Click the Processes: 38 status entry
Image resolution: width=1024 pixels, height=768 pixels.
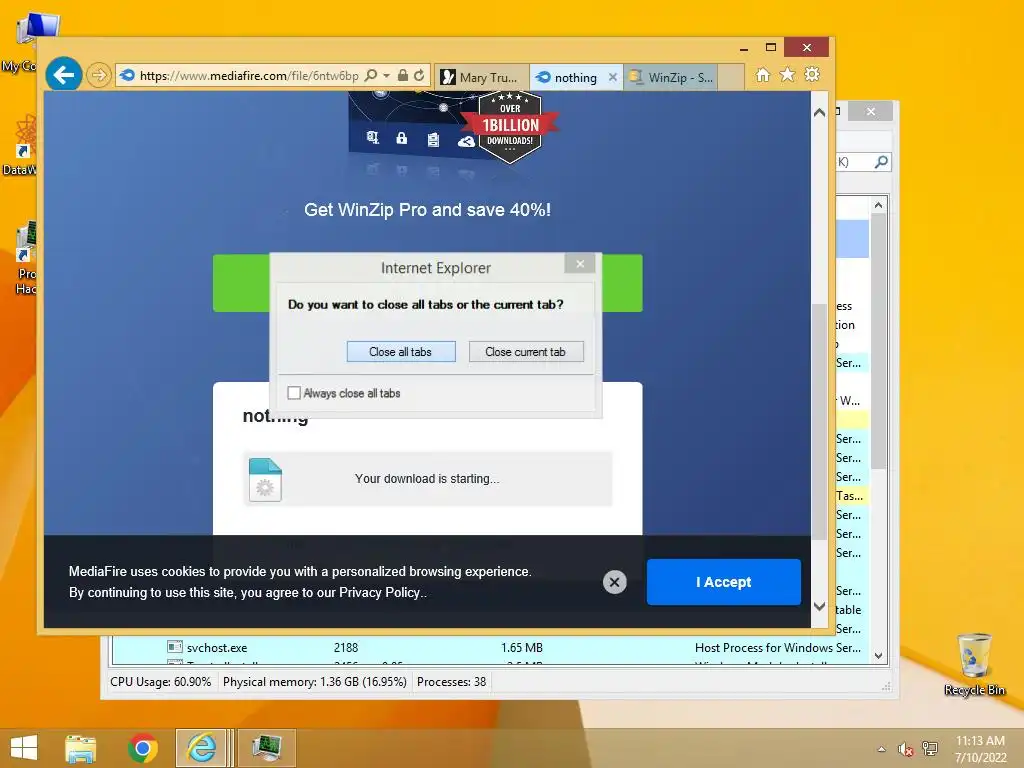click(451, 682)
